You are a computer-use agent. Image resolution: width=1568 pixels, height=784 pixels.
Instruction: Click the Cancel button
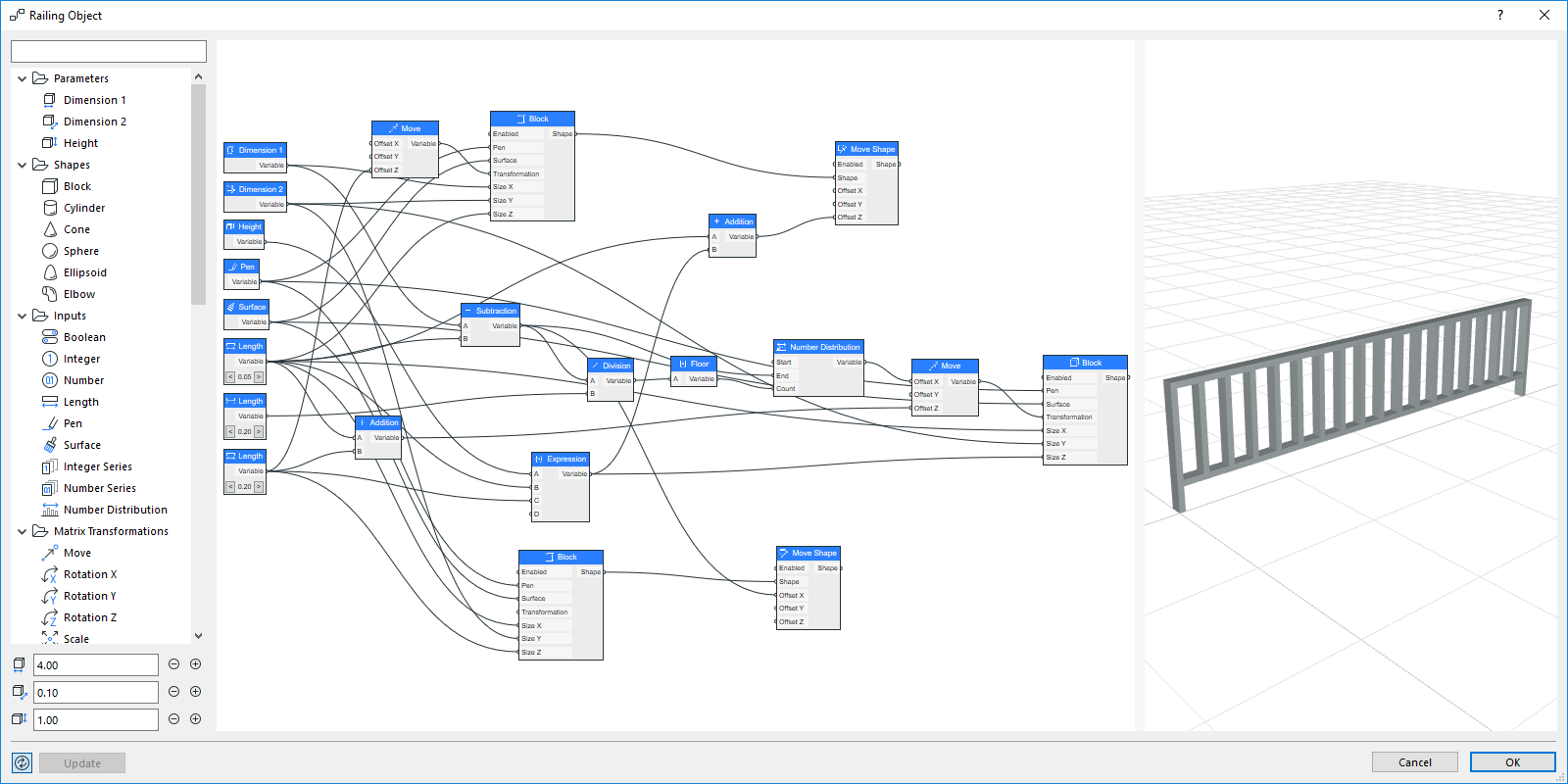[1414, 762]
